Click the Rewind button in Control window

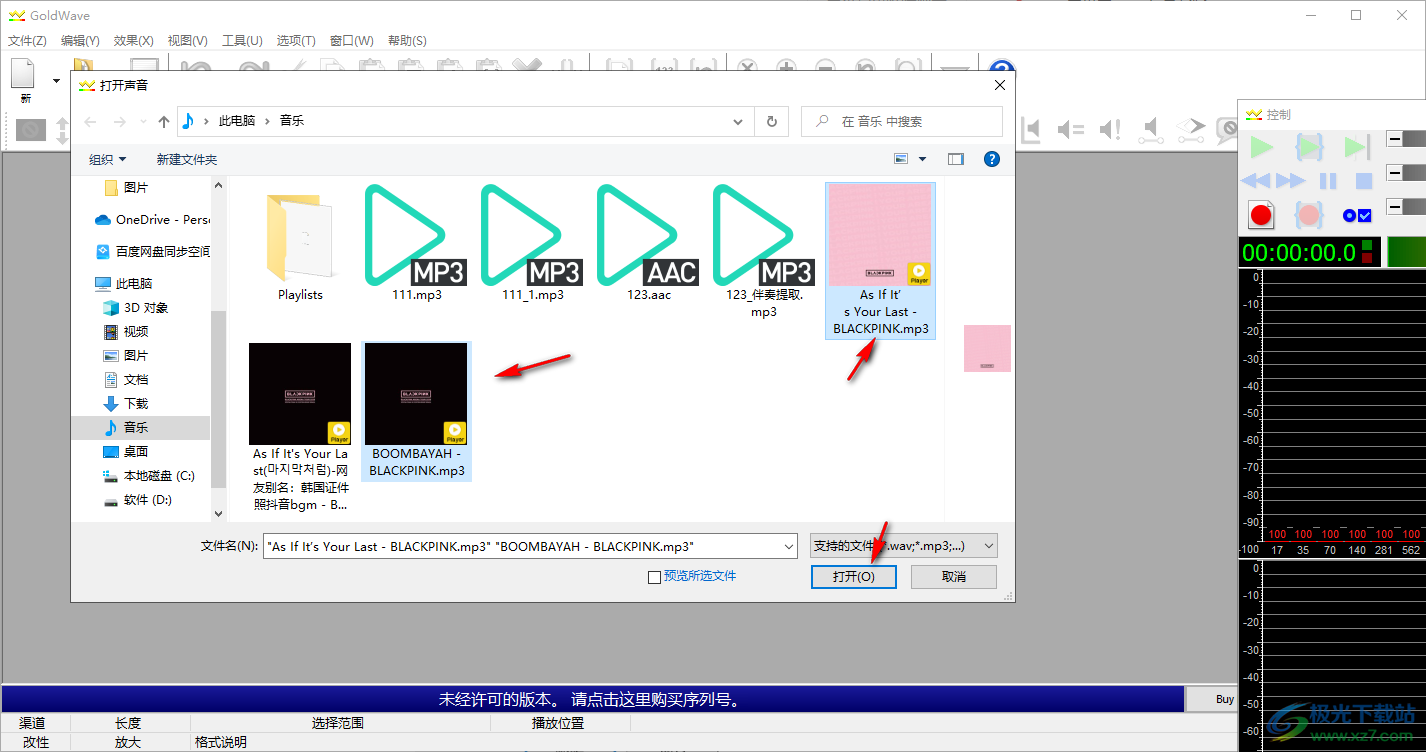coord(1256,181)
